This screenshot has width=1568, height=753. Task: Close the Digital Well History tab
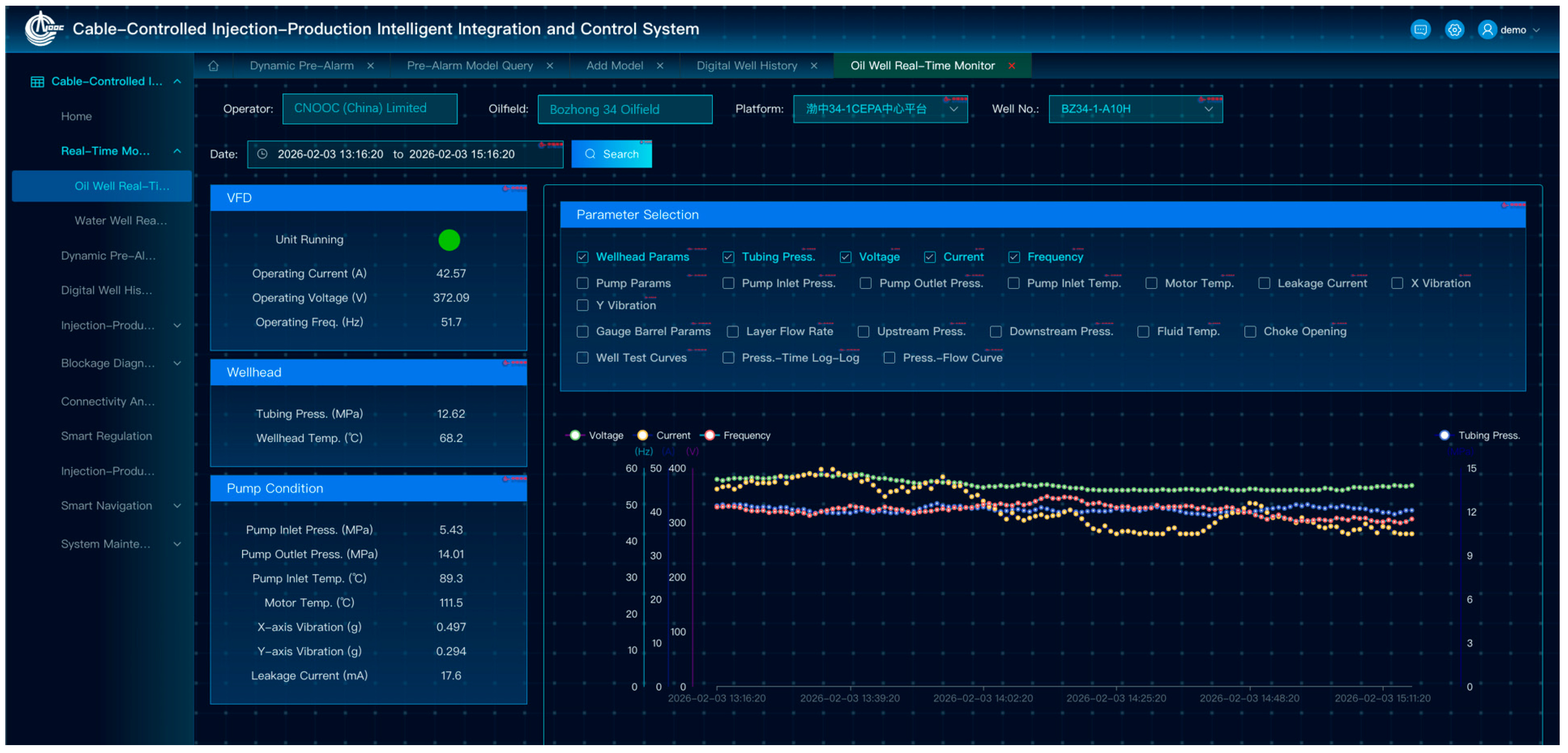point(814,66)
